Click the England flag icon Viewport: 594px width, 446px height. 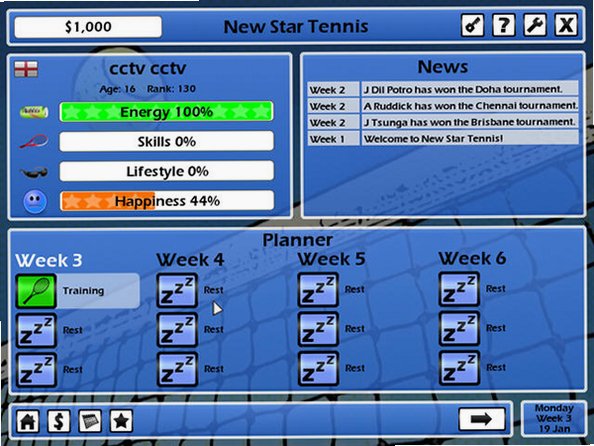26,69
